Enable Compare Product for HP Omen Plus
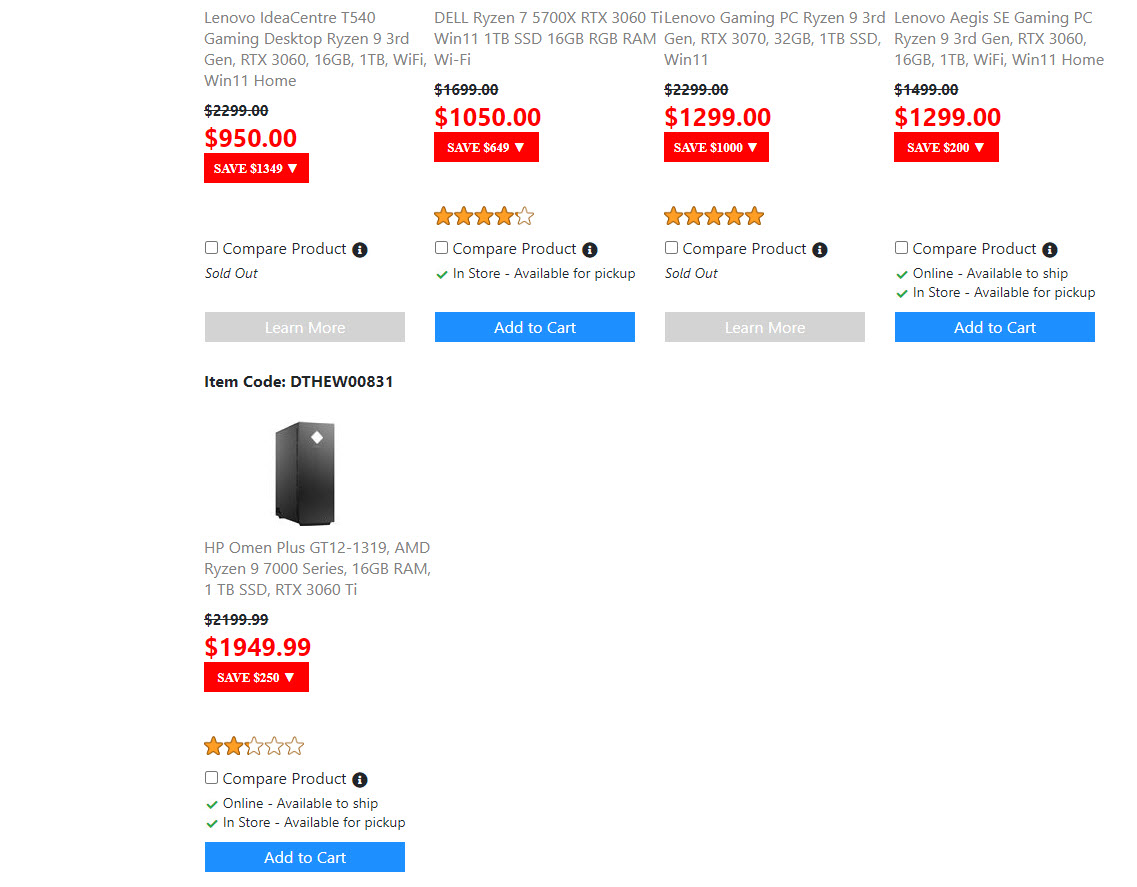1137x887 pixels. pyautogui.click(x=212, y=778)
